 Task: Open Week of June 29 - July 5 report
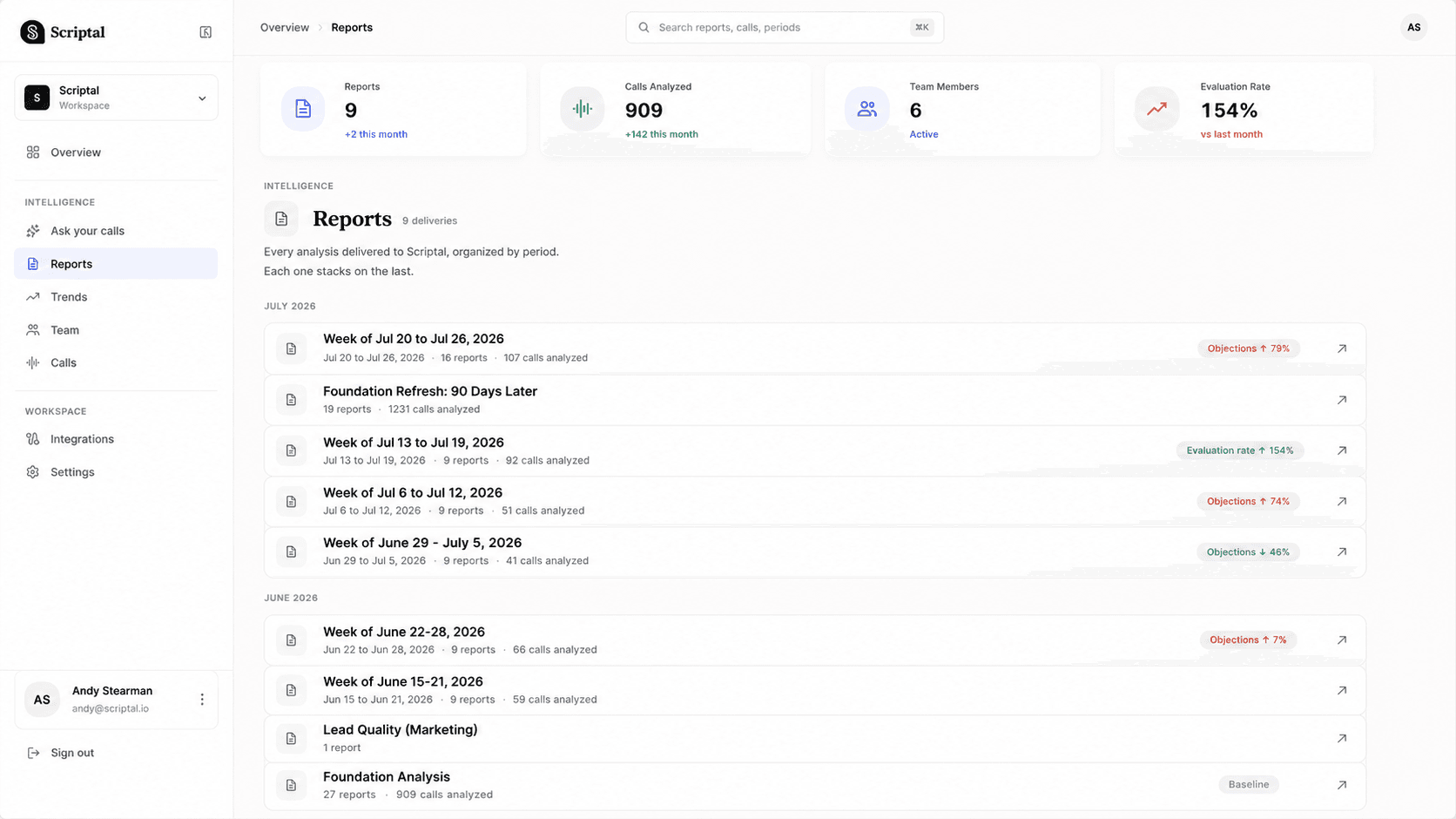click(815, 552)
